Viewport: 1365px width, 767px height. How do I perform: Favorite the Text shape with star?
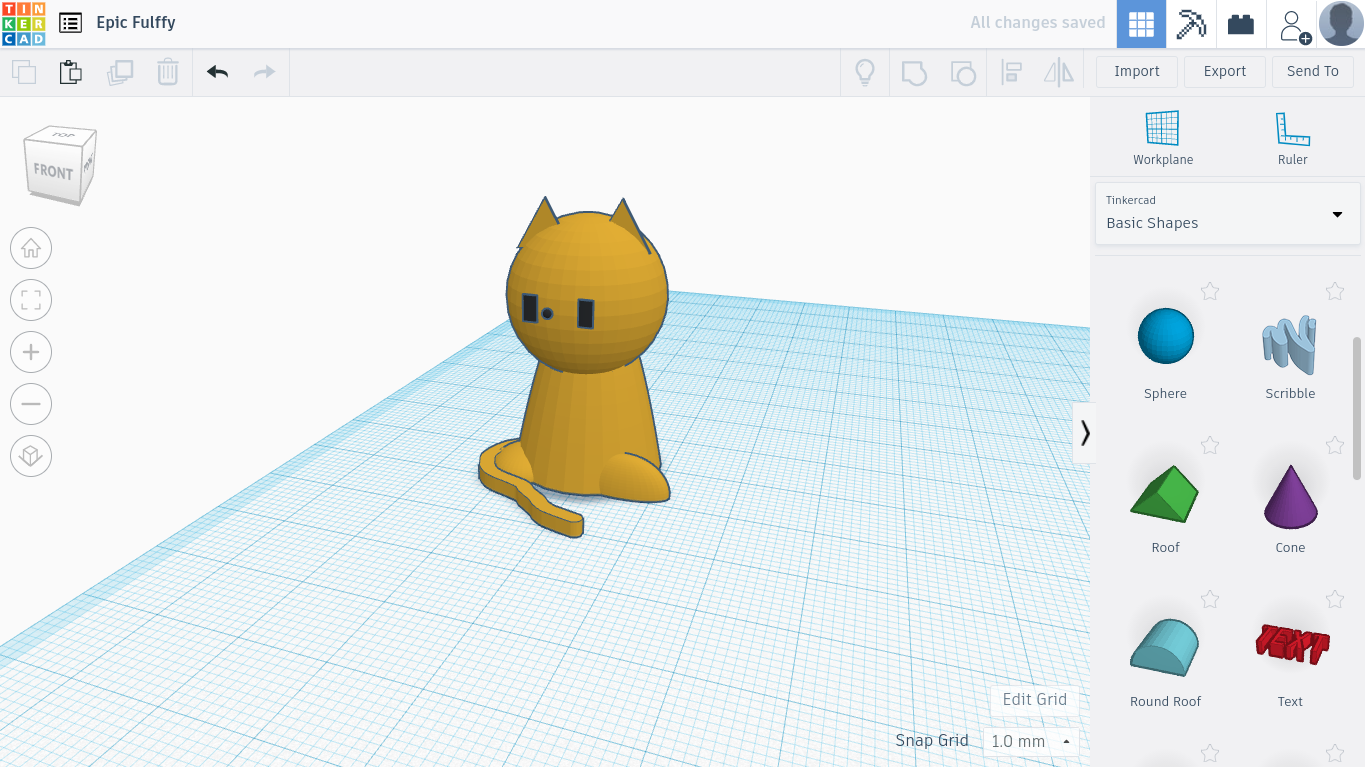tap(1334, 599)
